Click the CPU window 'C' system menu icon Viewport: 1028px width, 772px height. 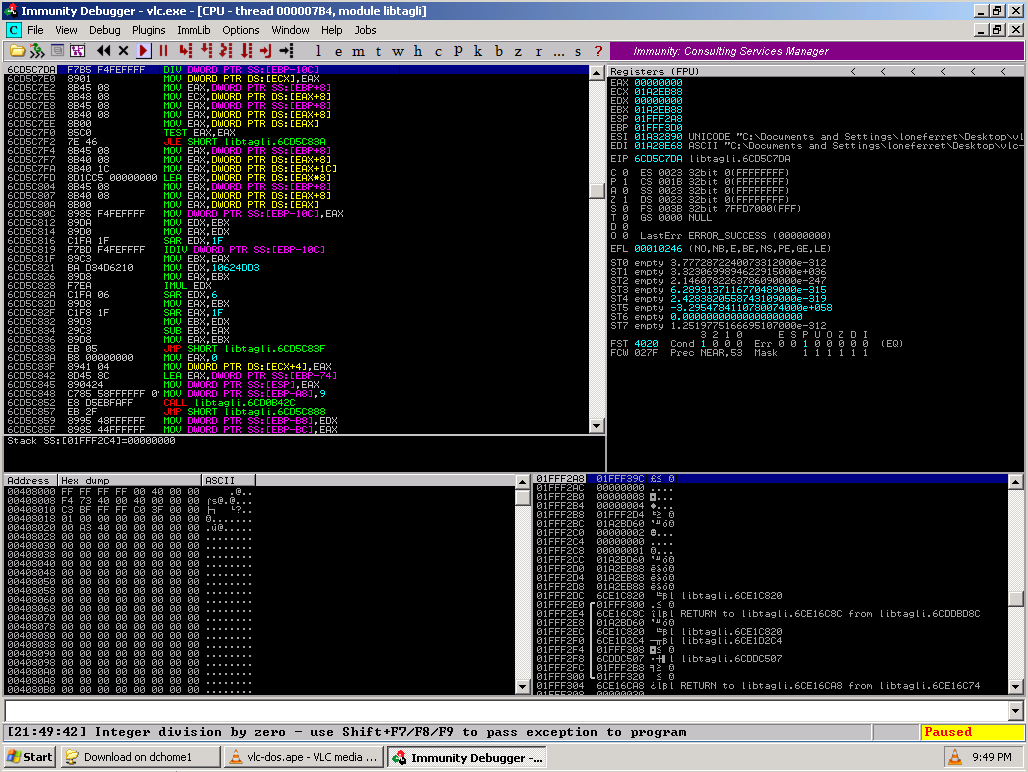point(13,30)
